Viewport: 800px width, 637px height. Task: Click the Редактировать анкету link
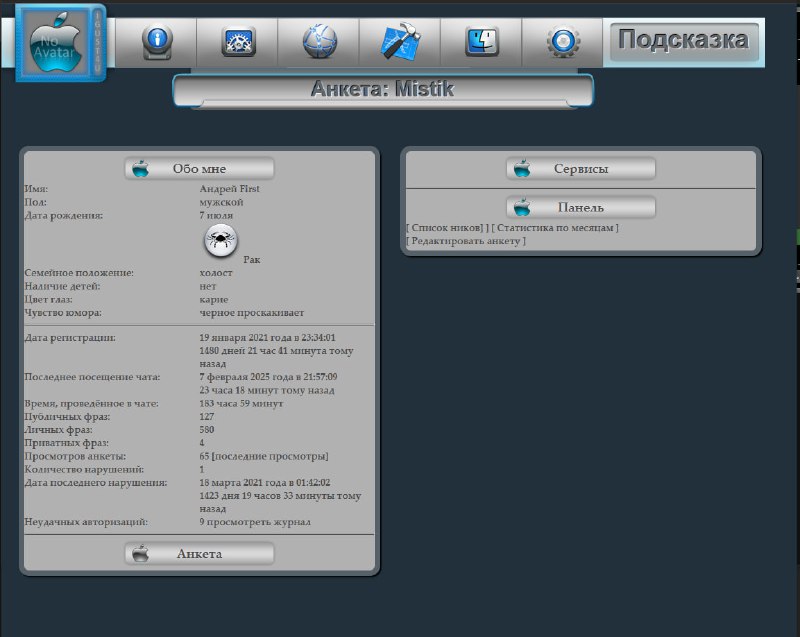(465, 241)
